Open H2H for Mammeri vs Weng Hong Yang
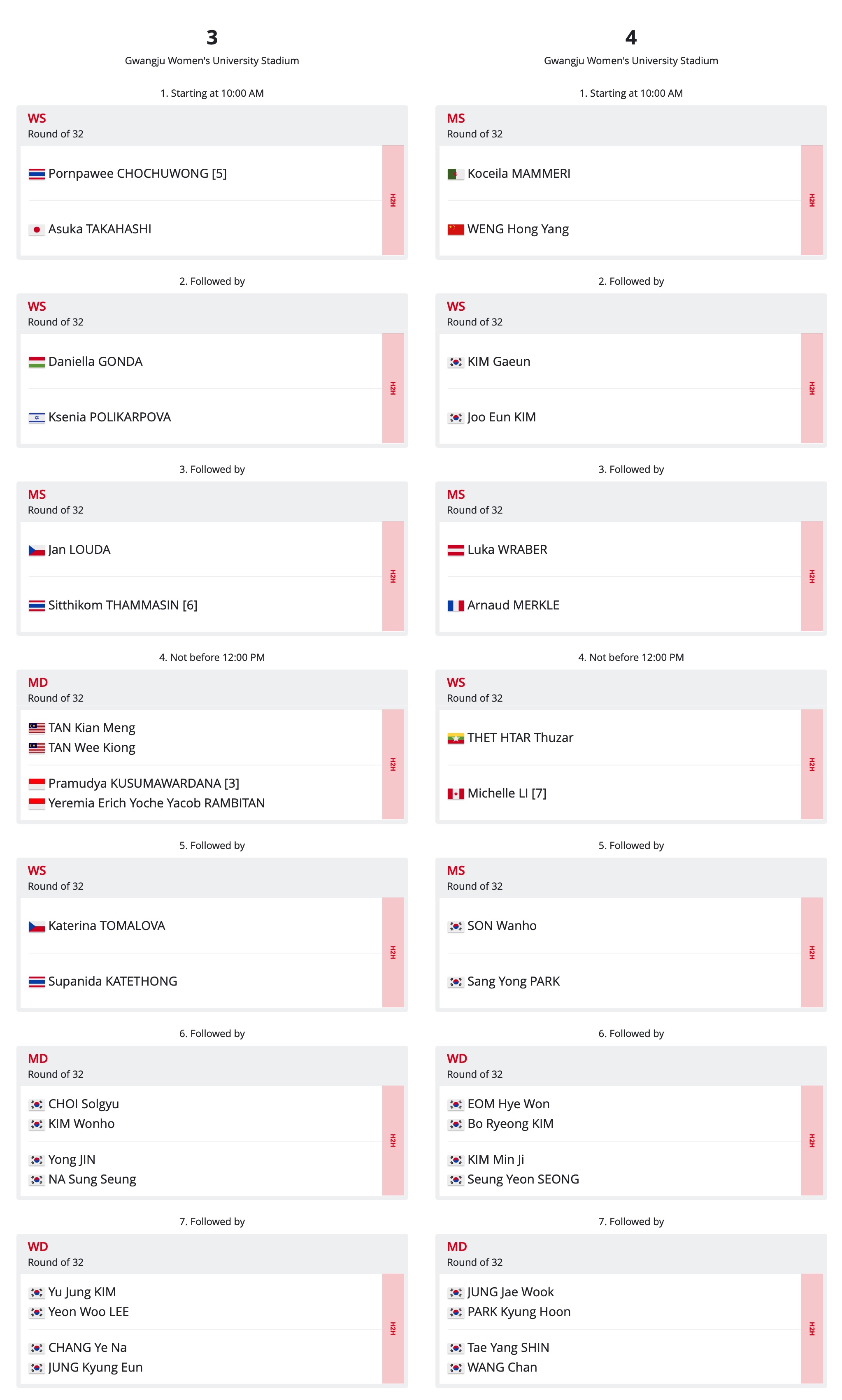The width and height of the screenshot is (842, 1400). [x=812, y=200]
